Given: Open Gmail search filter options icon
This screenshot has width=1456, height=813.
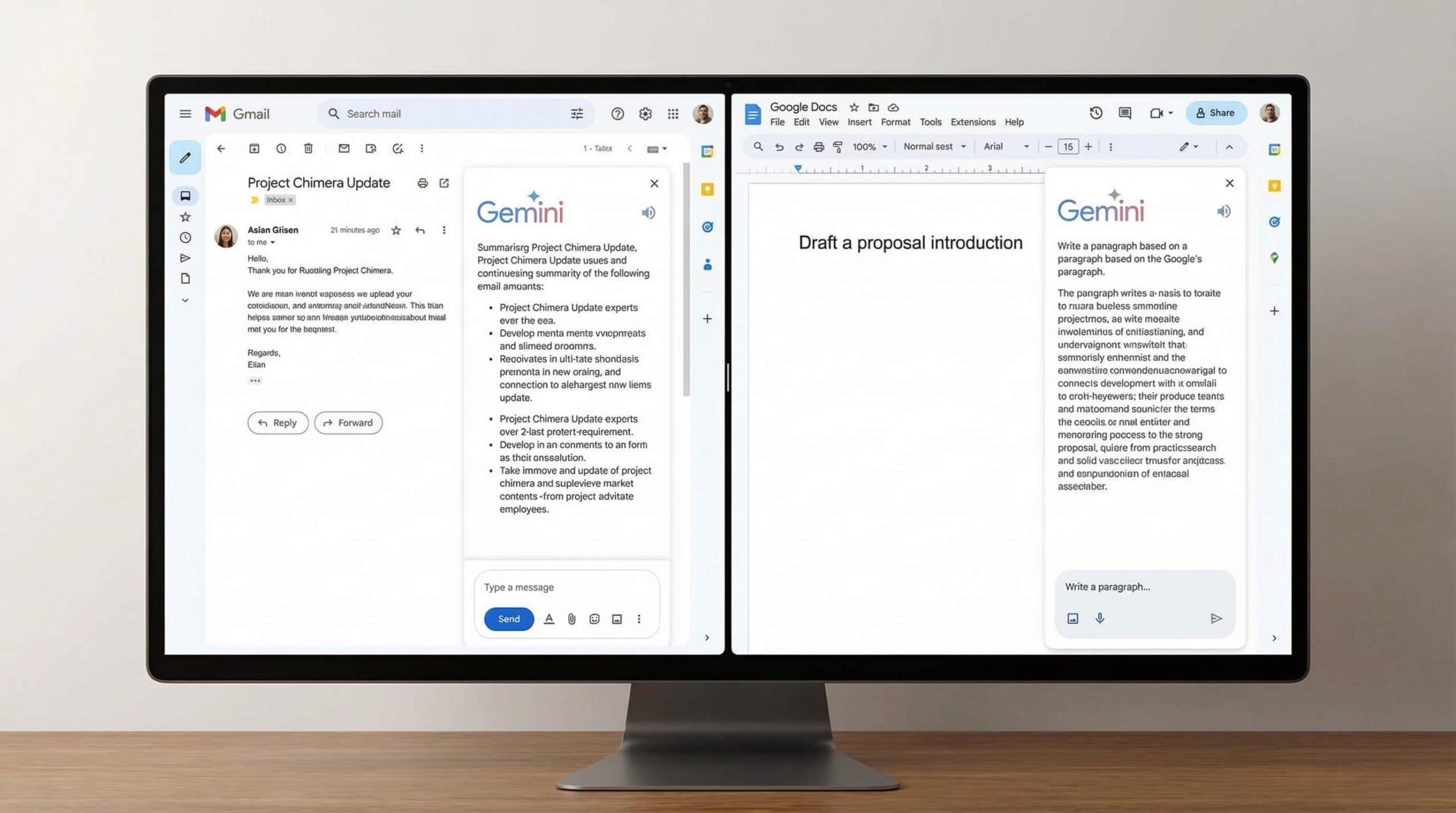Looking at the screenshot, I should click(577, 114).
